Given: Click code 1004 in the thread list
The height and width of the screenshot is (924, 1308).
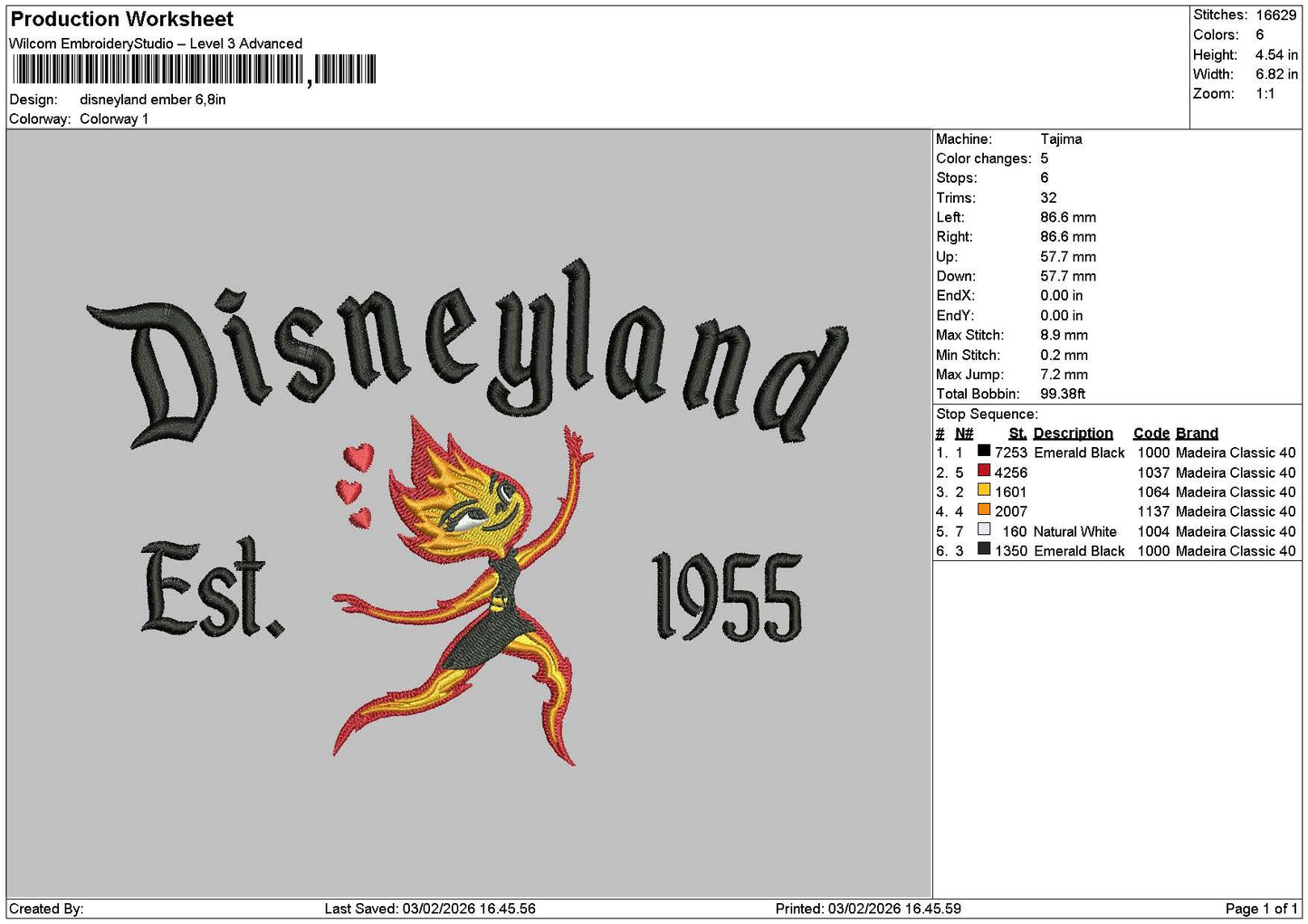Looking at the screenshot, I should click(1153, 531).
